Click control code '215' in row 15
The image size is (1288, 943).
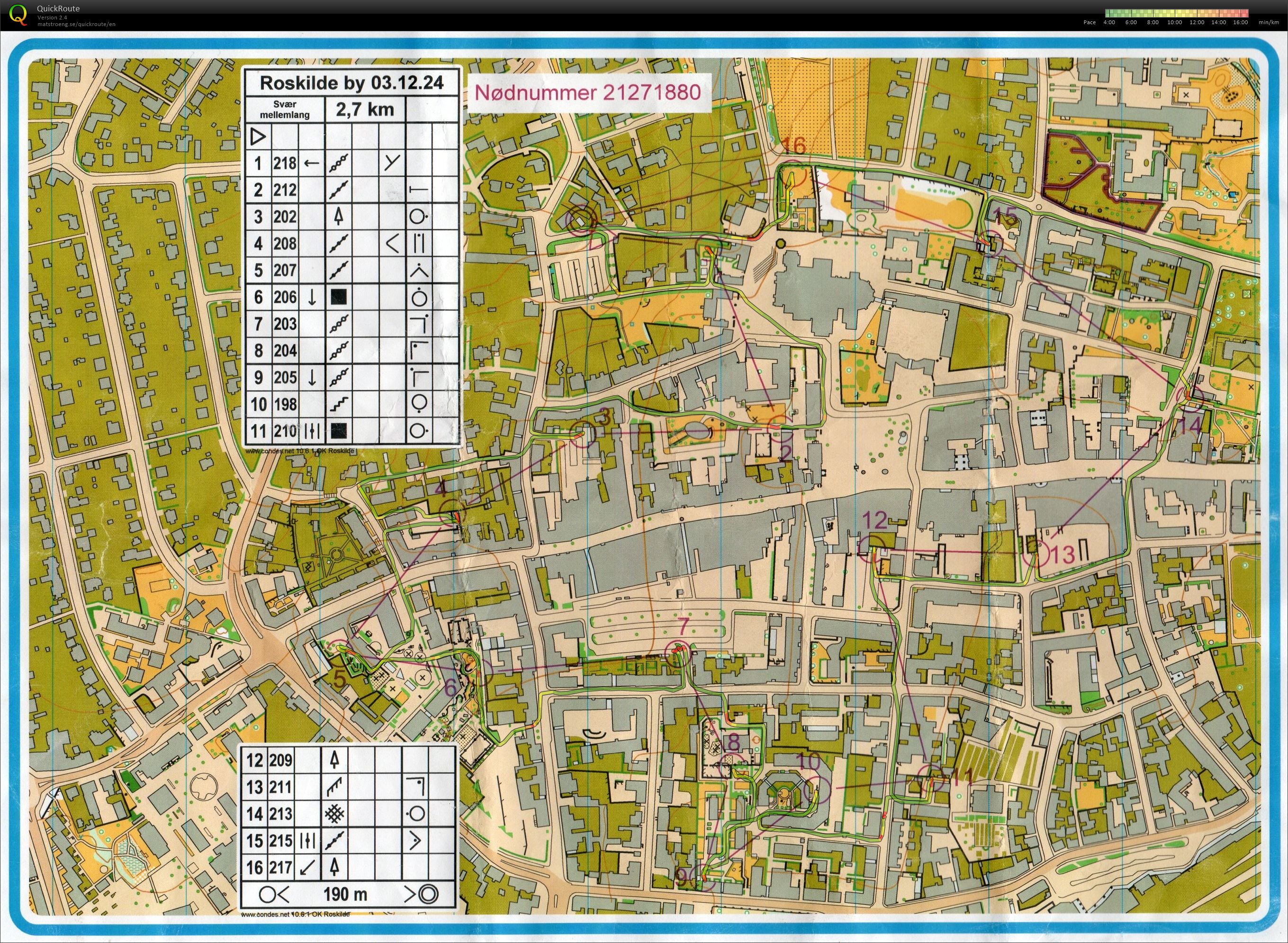click(x=280, y=840)
